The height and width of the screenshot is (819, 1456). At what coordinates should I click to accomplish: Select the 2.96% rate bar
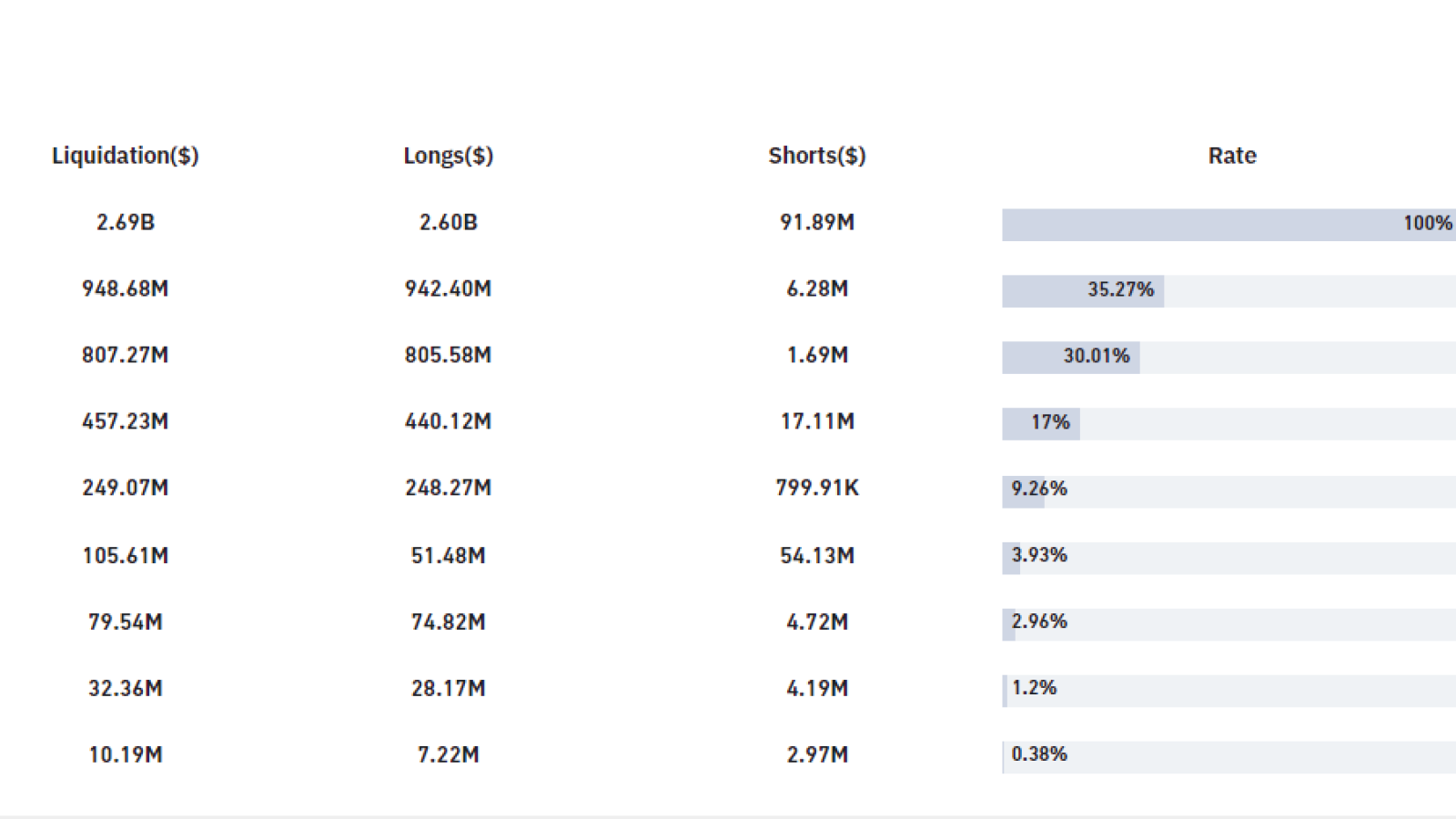pos(1228,624)
